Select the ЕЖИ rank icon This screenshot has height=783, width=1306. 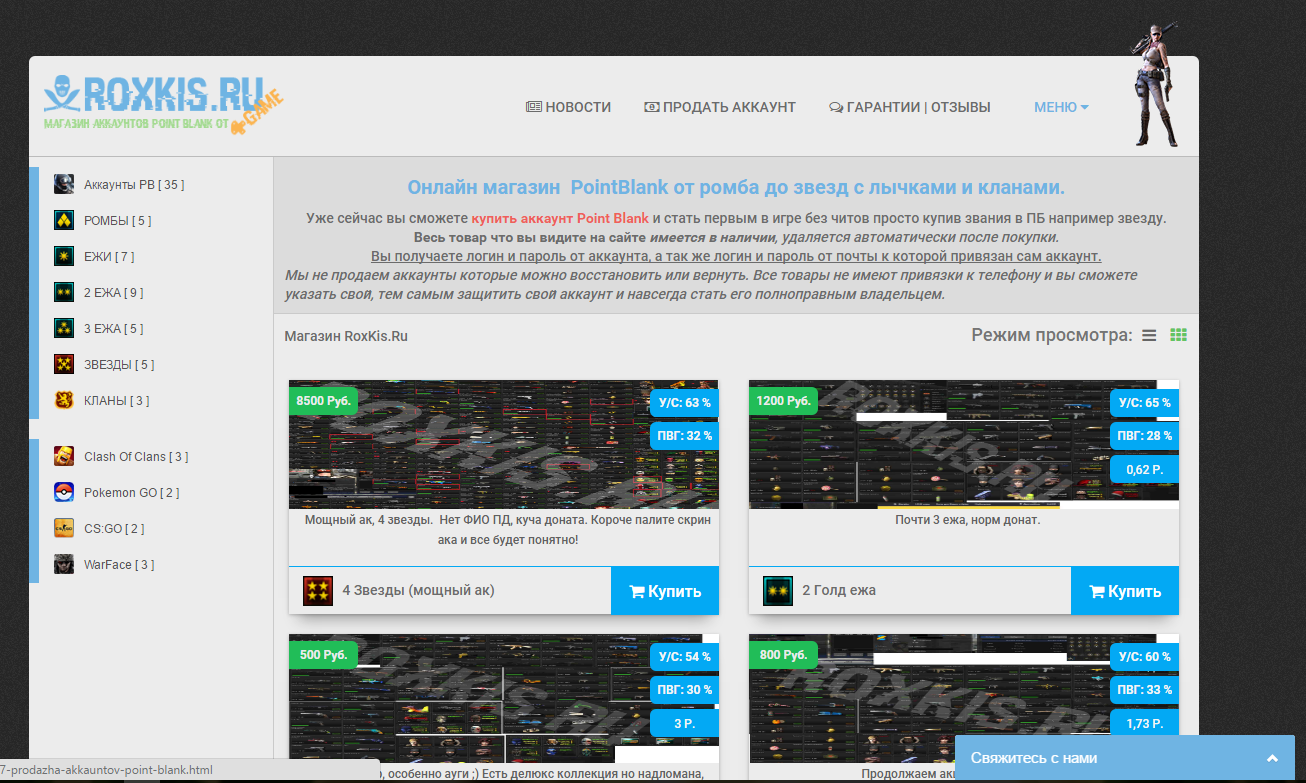coord(64,256)
